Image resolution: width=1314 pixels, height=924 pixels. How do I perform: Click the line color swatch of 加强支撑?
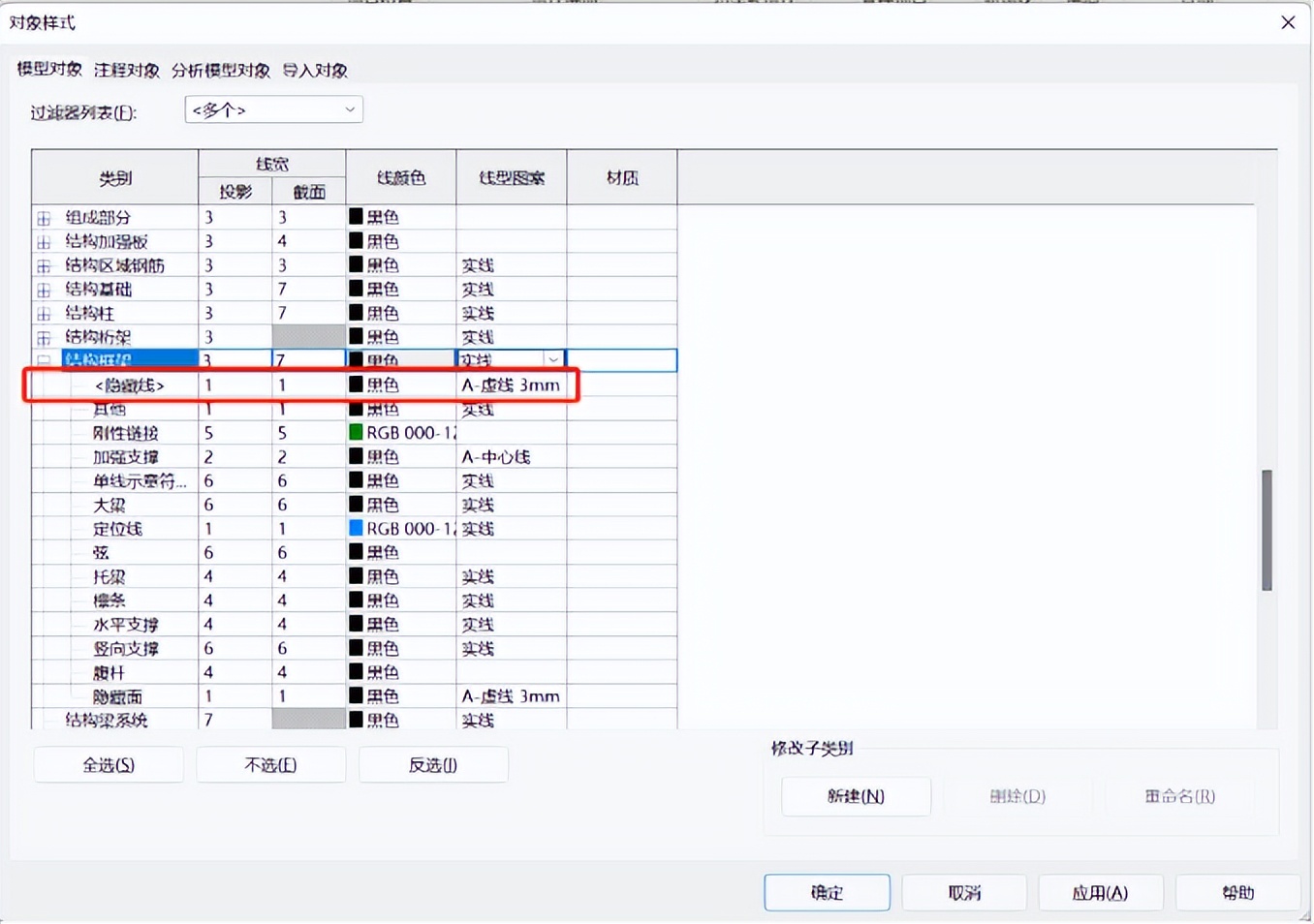point(356,456)
